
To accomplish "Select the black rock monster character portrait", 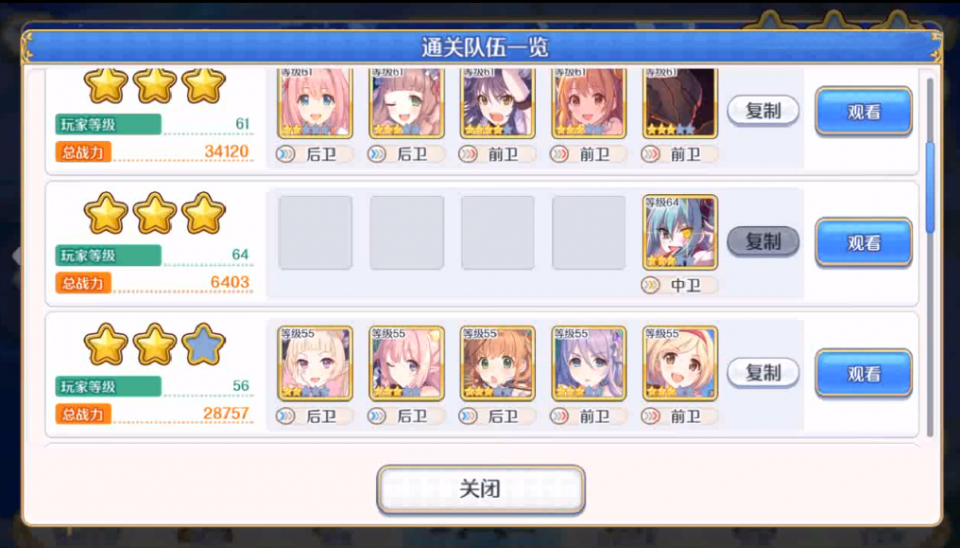I will (x=680, y=102).
